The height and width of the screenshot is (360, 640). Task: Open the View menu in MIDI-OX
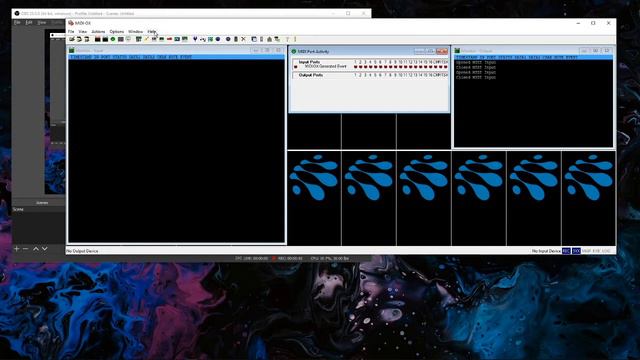(x=82, y=31)
